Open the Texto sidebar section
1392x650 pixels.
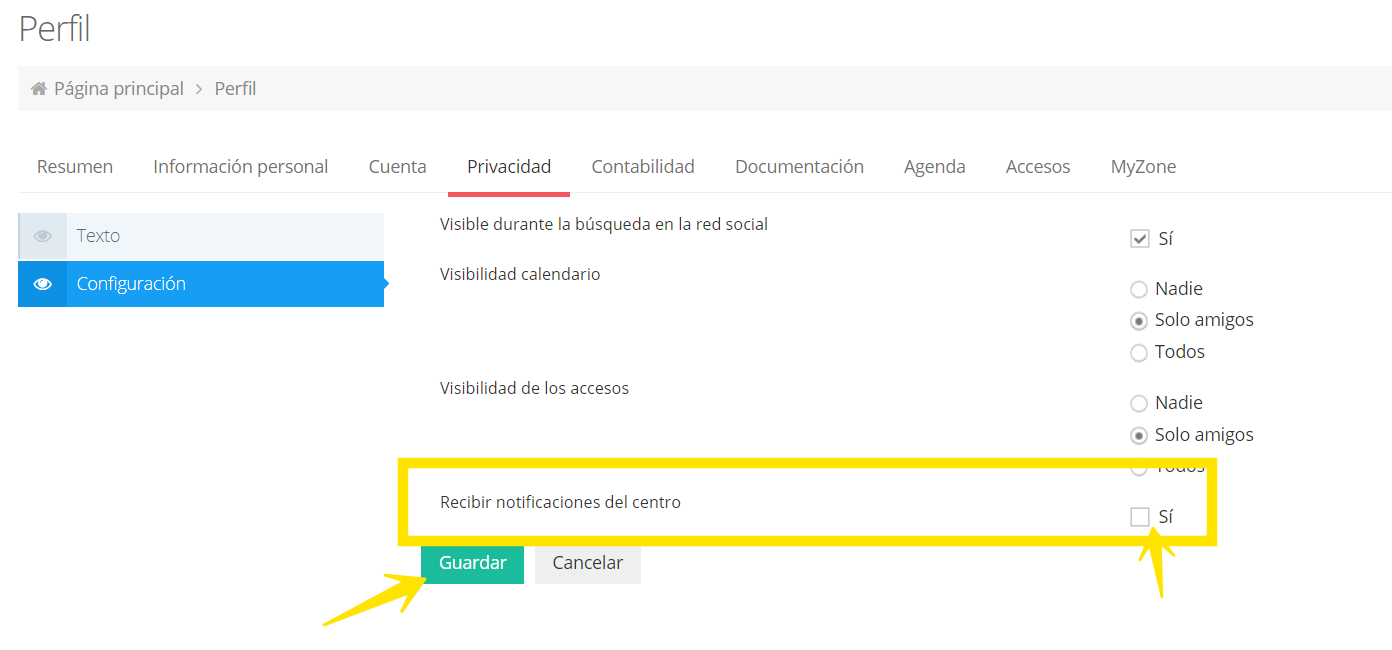[x=201, y=236]
